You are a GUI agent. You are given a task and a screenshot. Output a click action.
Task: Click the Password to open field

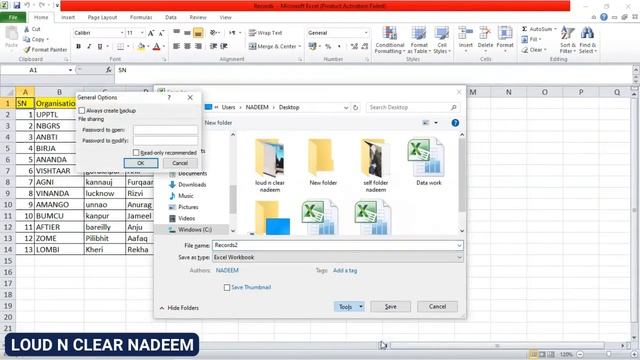coord(165,130)
